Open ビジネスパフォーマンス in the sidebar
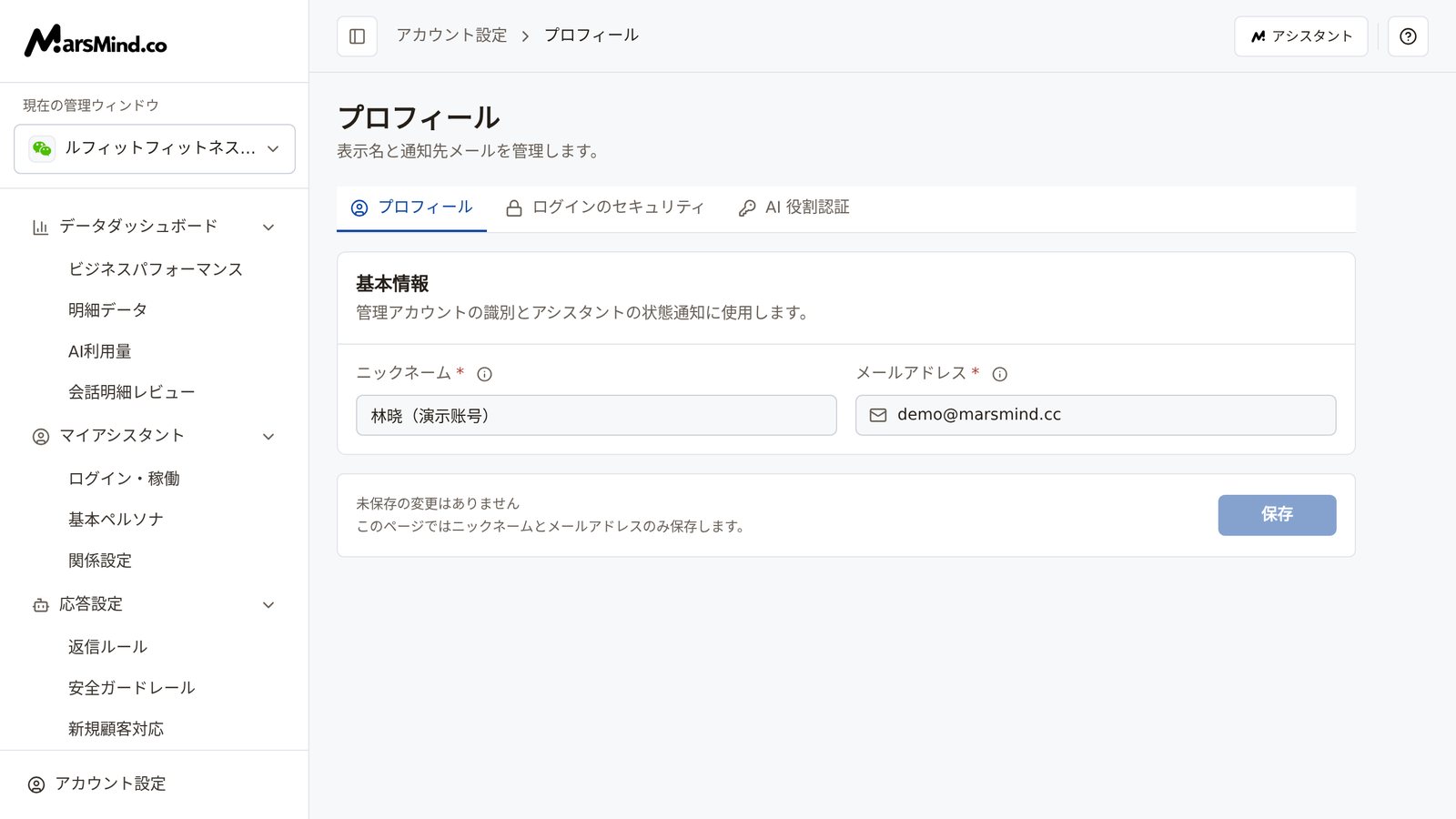This screenshot has width=1456, height=819. [156, 269]
